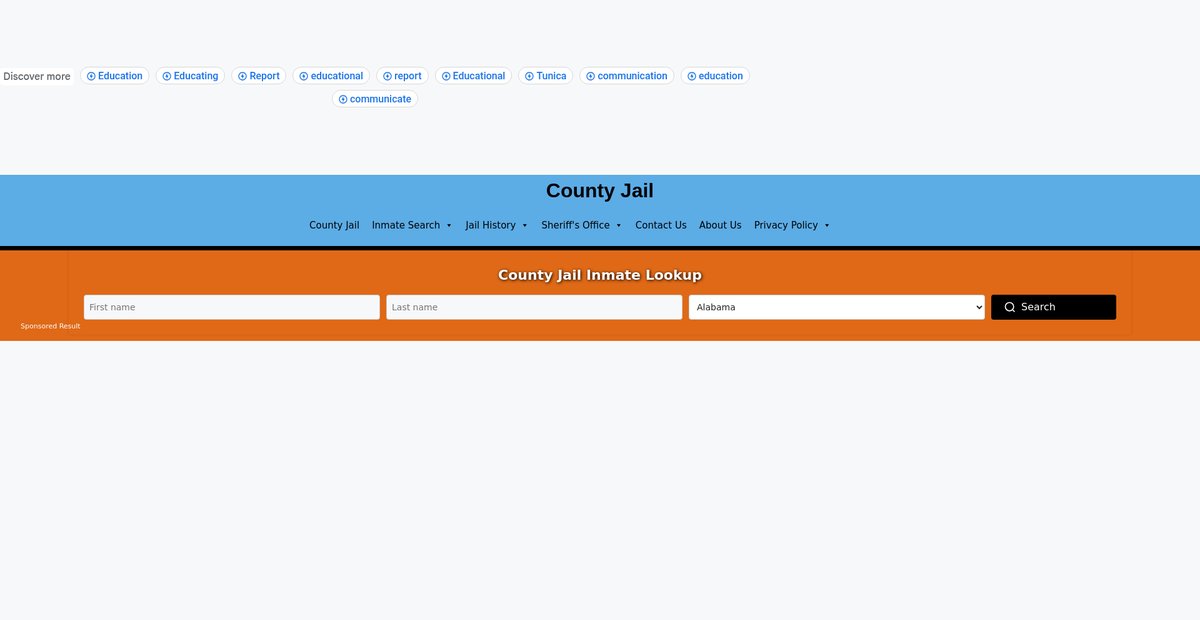Expand the Privacy Policy dropdown arrow

click(827, 226)
